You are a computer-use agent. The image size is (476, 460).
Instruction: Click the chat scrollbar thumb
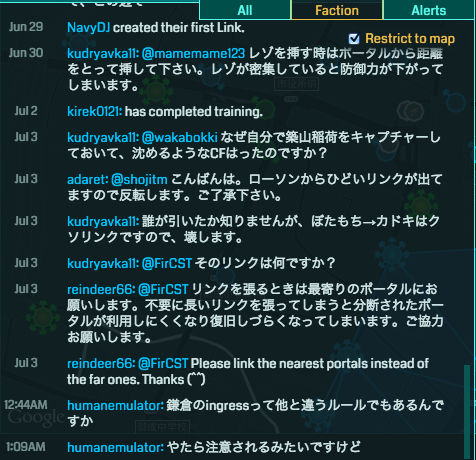tap(467, 412)
